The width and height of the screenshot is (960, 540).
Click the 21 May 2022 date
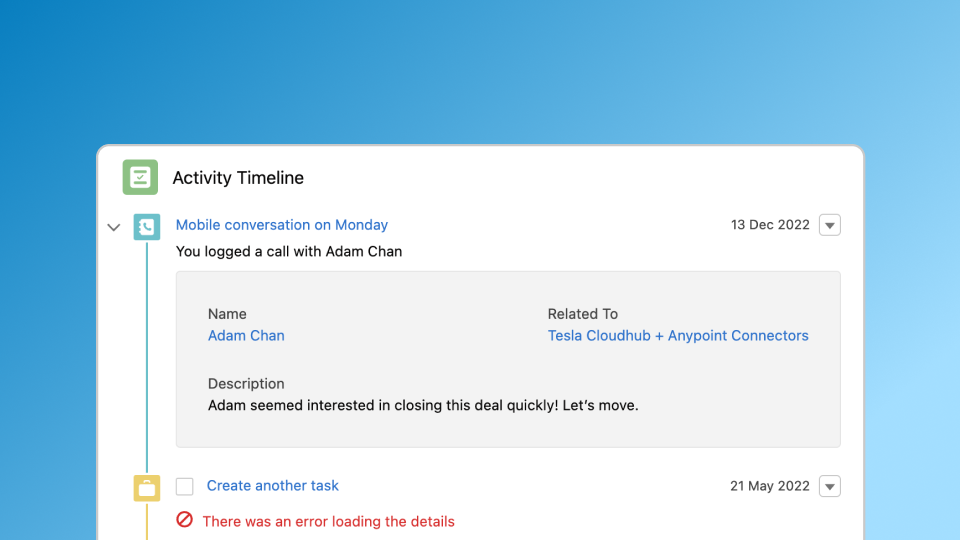point(769,486)
